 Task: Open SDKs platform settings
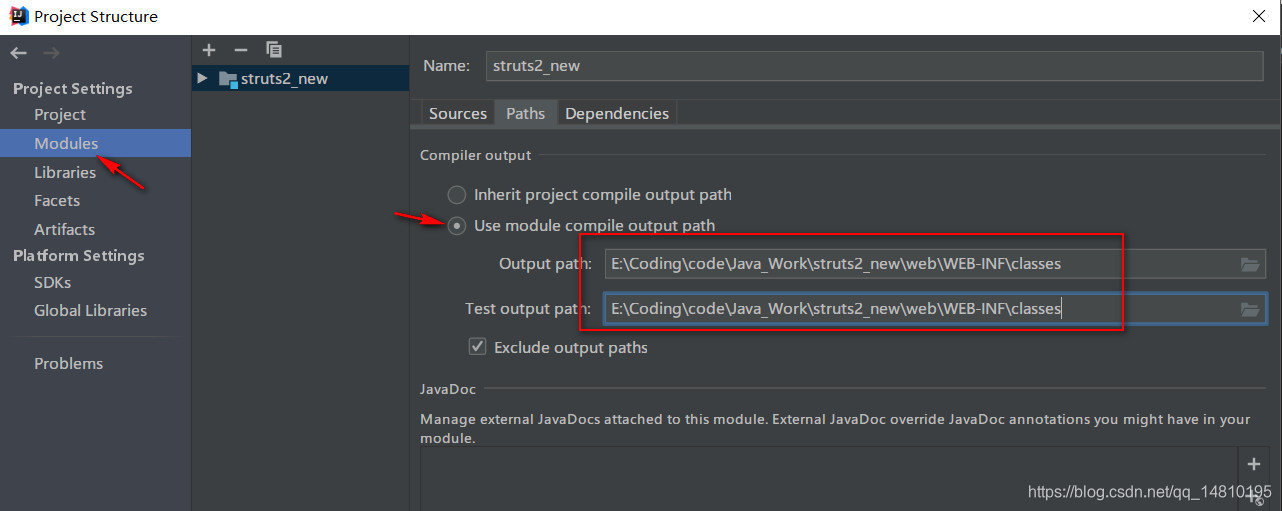click(52, 282)
